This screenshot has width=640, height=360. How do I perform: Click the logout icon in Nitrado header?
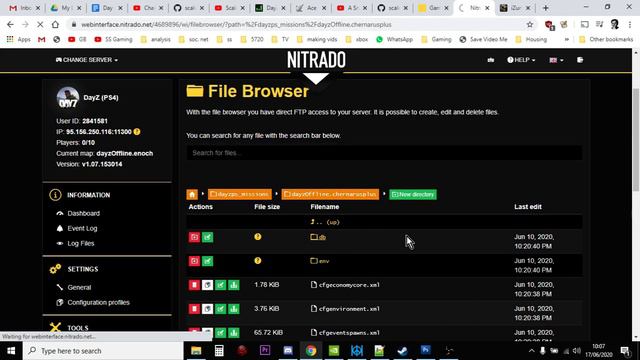click(x=580, y=60)
